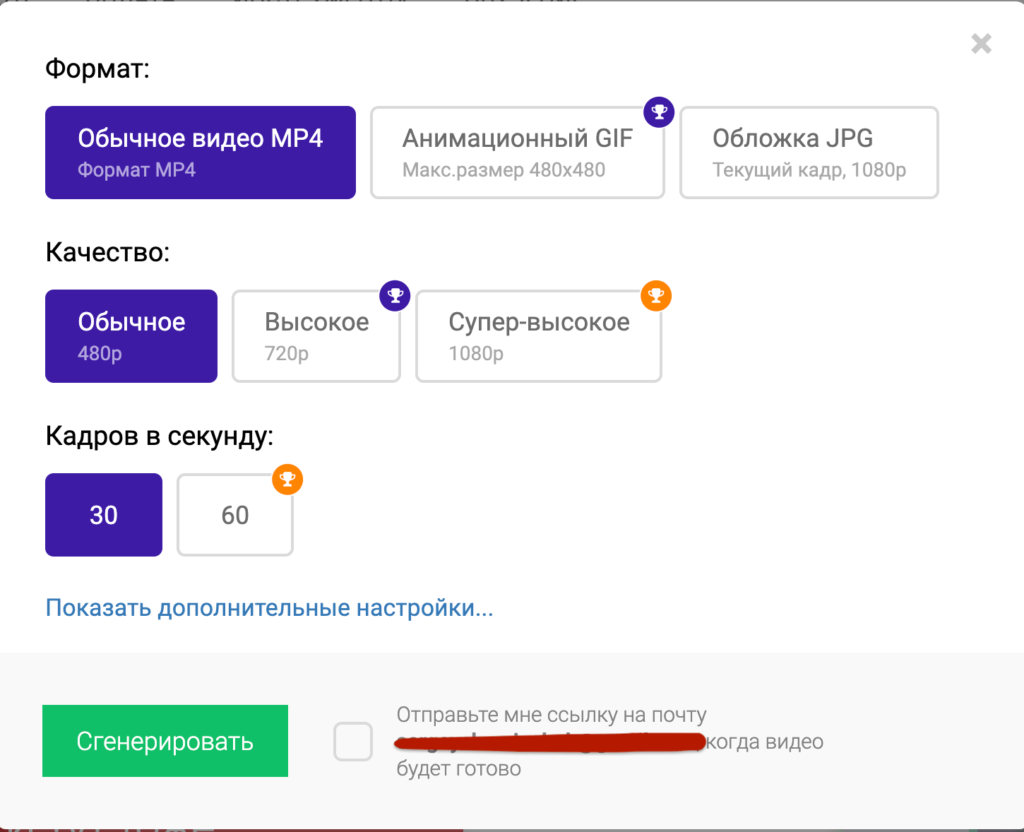Click the premium trophy badge on Анимационный GIF
This screenshot has width=1024, height=832.
point(657,112)
